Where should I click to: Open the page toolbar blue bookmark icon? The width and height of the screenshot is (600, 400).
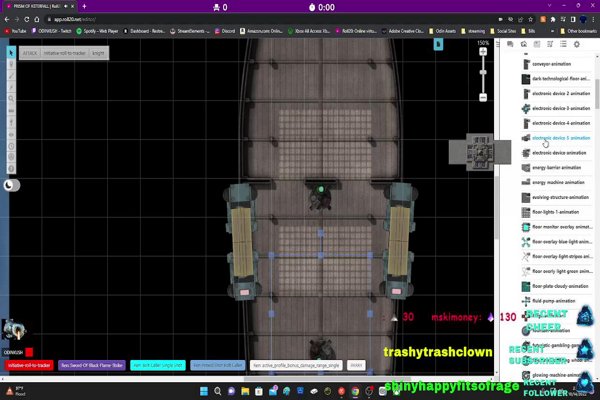(438, 45)
